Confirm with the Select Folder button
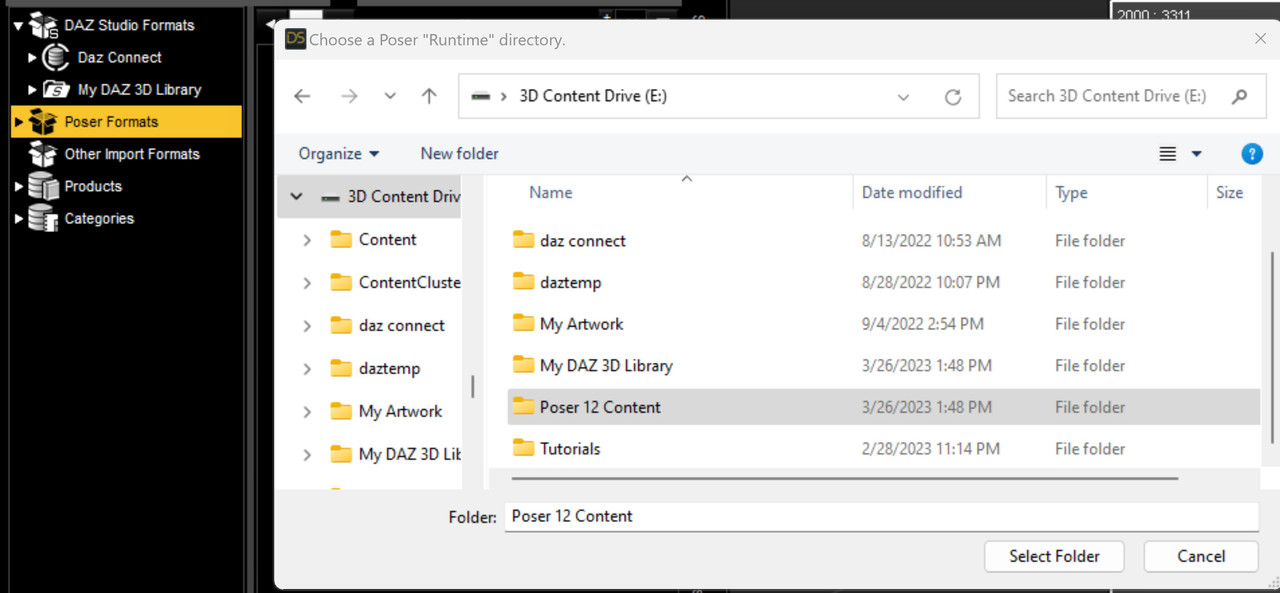 coord(1054,556)
